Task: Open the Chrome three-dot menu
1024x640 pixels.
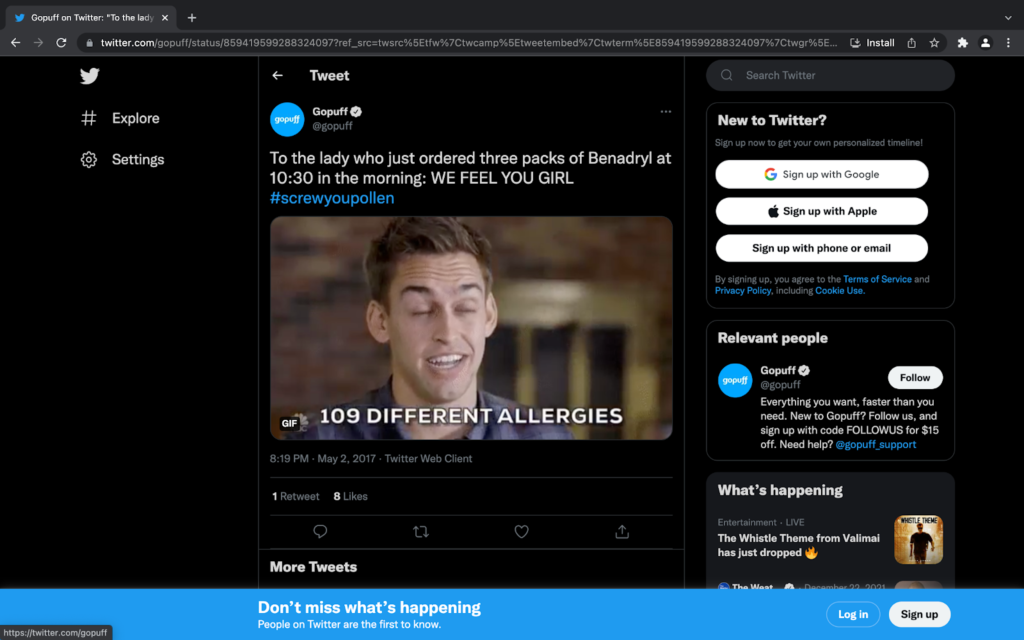Action: point(1009,43)
